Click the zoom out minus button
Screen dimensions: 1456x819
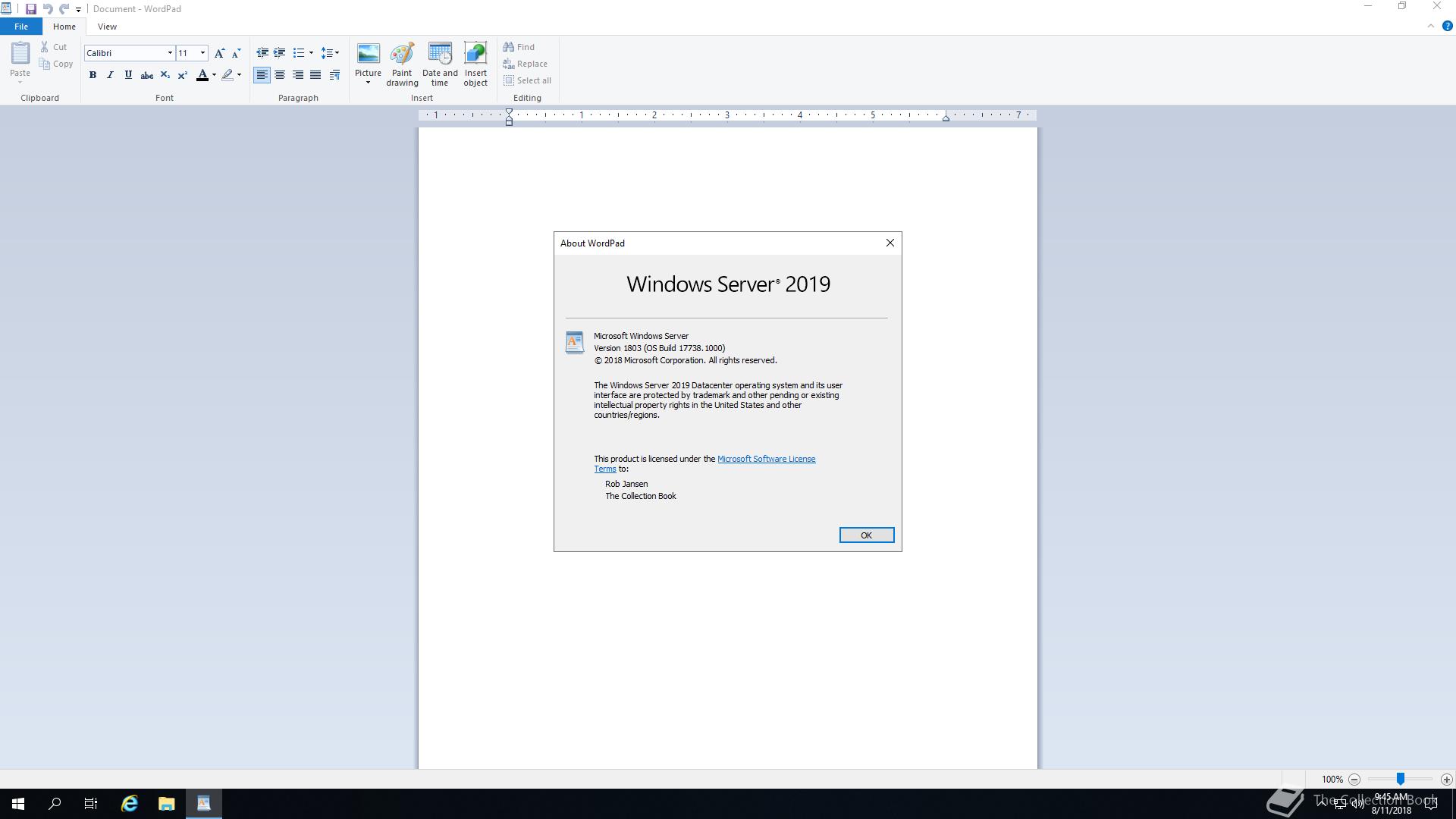[1354, 780]
